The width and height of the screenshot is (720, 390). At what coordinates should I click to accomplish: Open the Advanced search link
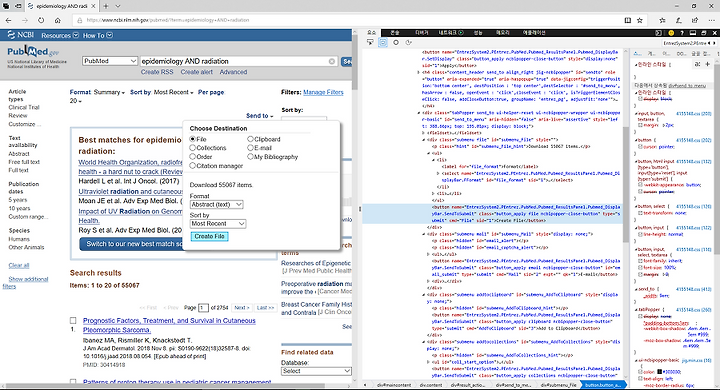coord(233,72)
